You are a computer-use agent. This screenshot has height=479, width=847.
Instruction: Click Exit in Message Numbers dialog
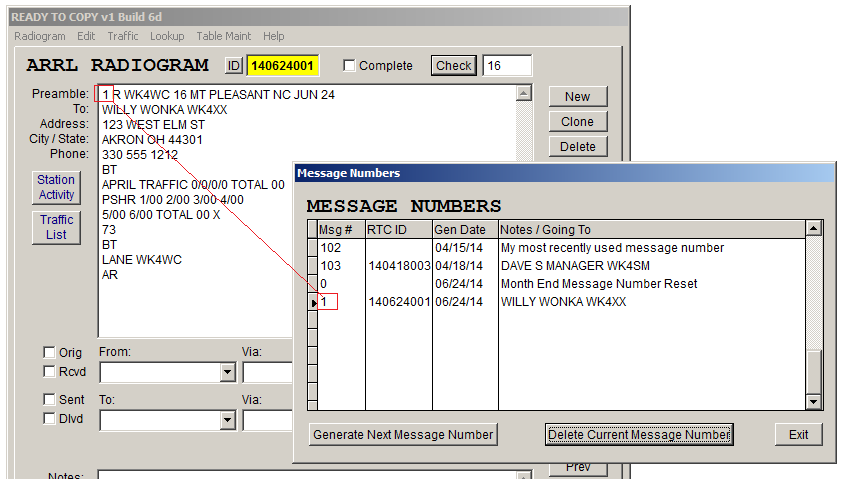point(798,435)
